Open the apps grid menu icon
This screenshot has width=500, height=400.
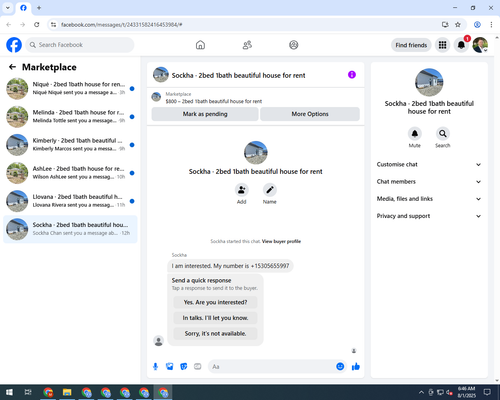(x=442, y=45)
